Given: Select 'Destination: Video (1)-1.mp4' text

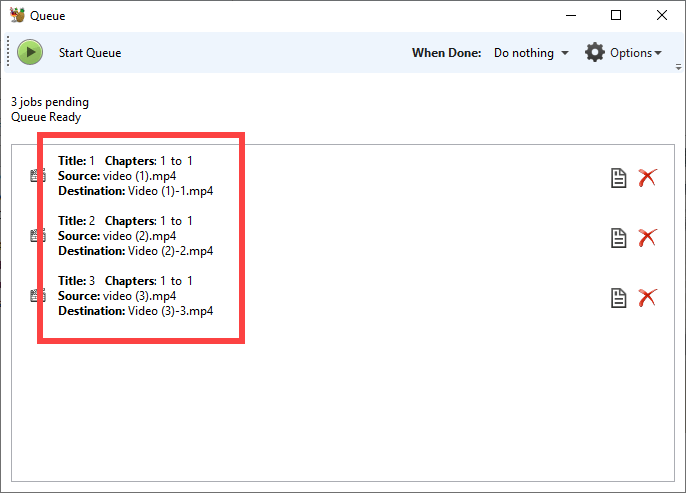Looking at the screenshot, I should (136, 191).
